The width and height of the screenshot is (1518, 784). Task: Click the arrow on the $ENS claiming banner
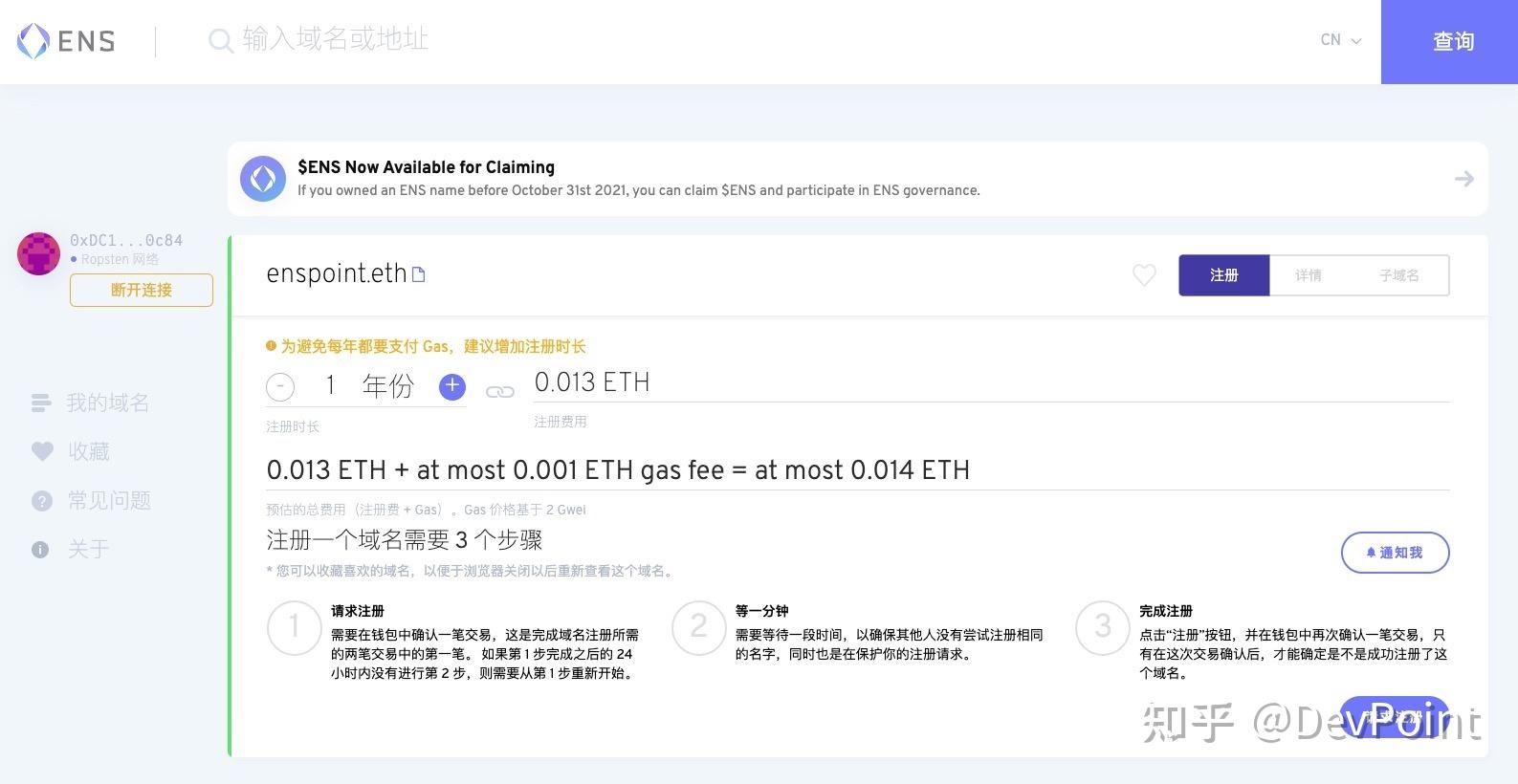pyautogui.click(x=1463, y=179)
